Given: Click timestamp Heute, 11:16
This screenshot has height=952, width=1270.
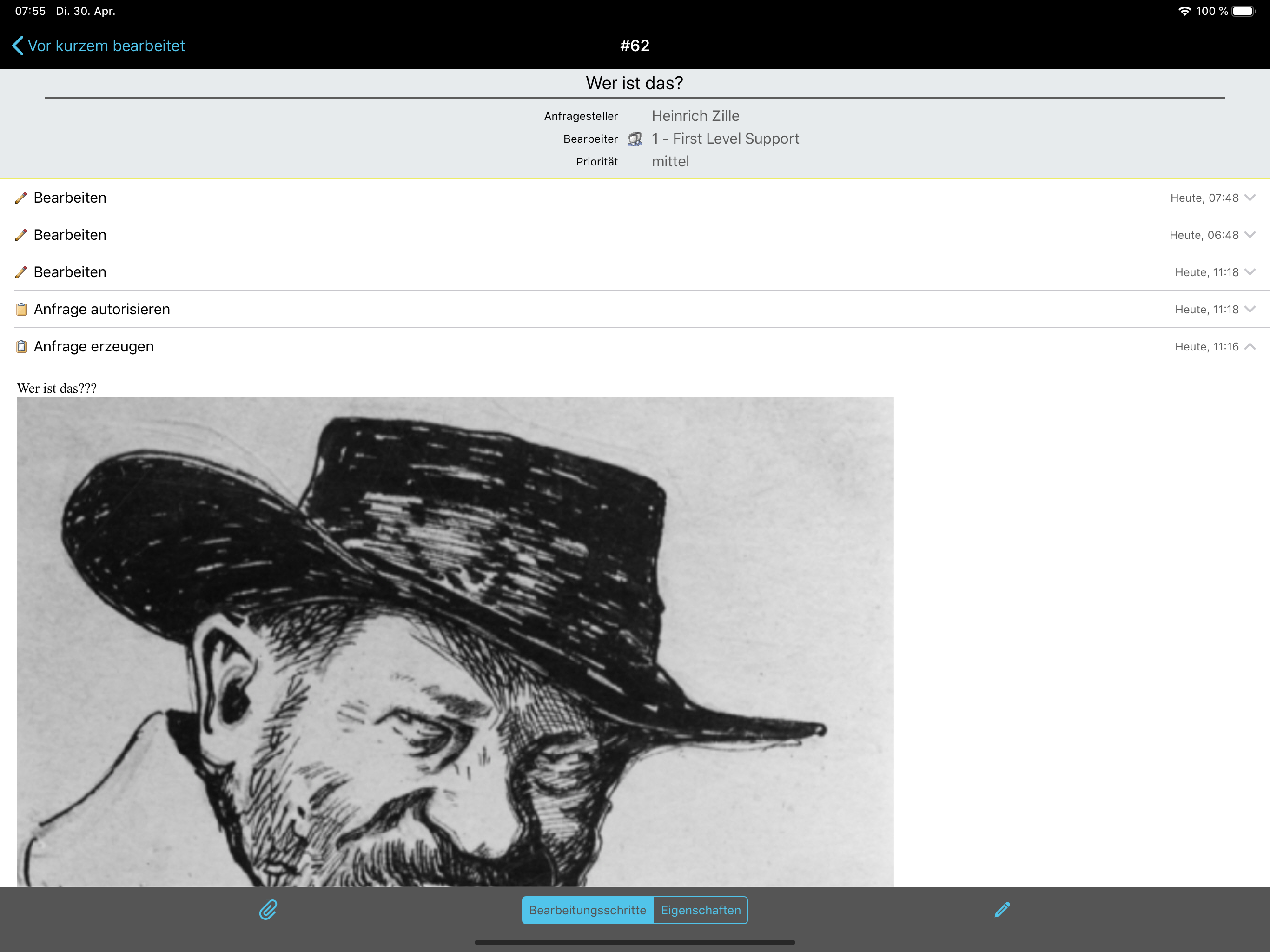Looking at the screenshot, I should click(x=1206, y=347).
